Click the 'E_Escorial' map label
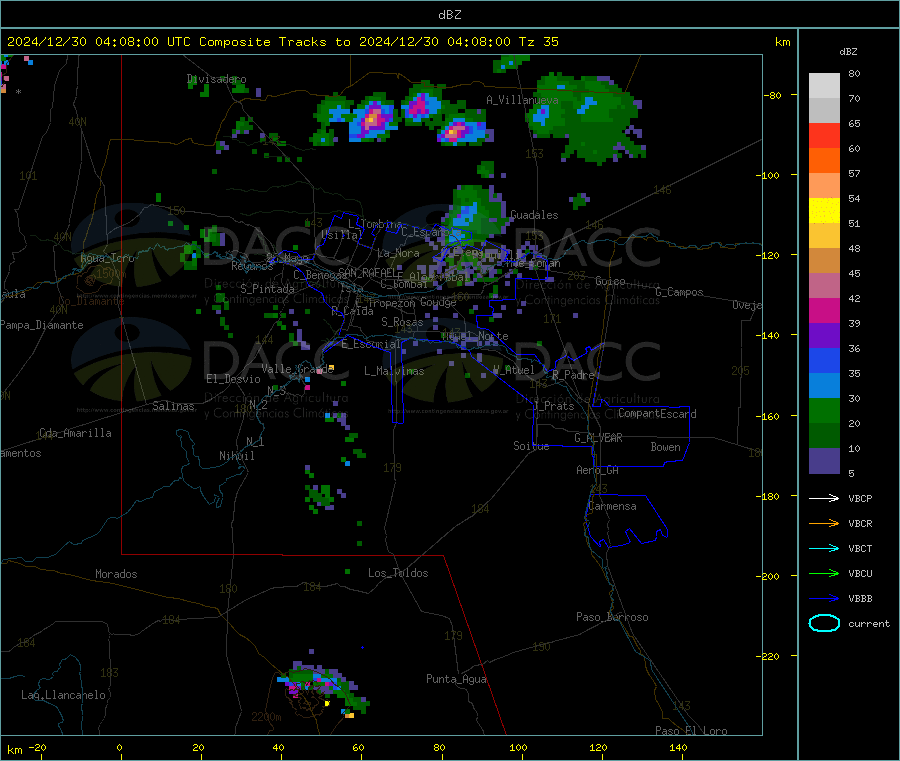 (371, 344)
